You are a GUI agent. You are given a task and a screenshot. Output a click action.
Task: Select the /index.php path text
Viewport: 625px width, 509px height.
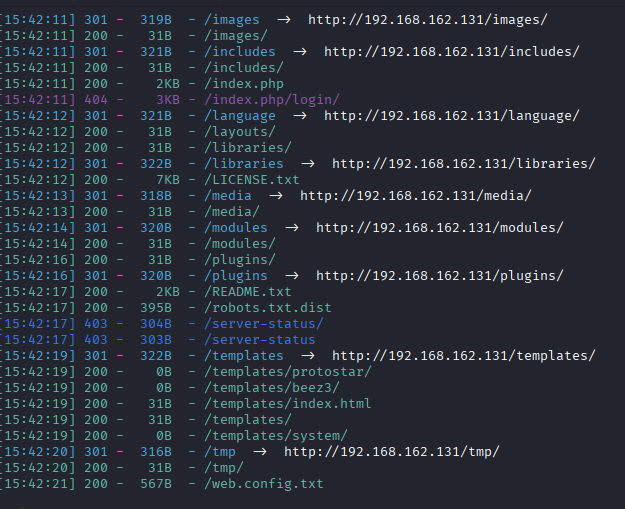[244, 84]
